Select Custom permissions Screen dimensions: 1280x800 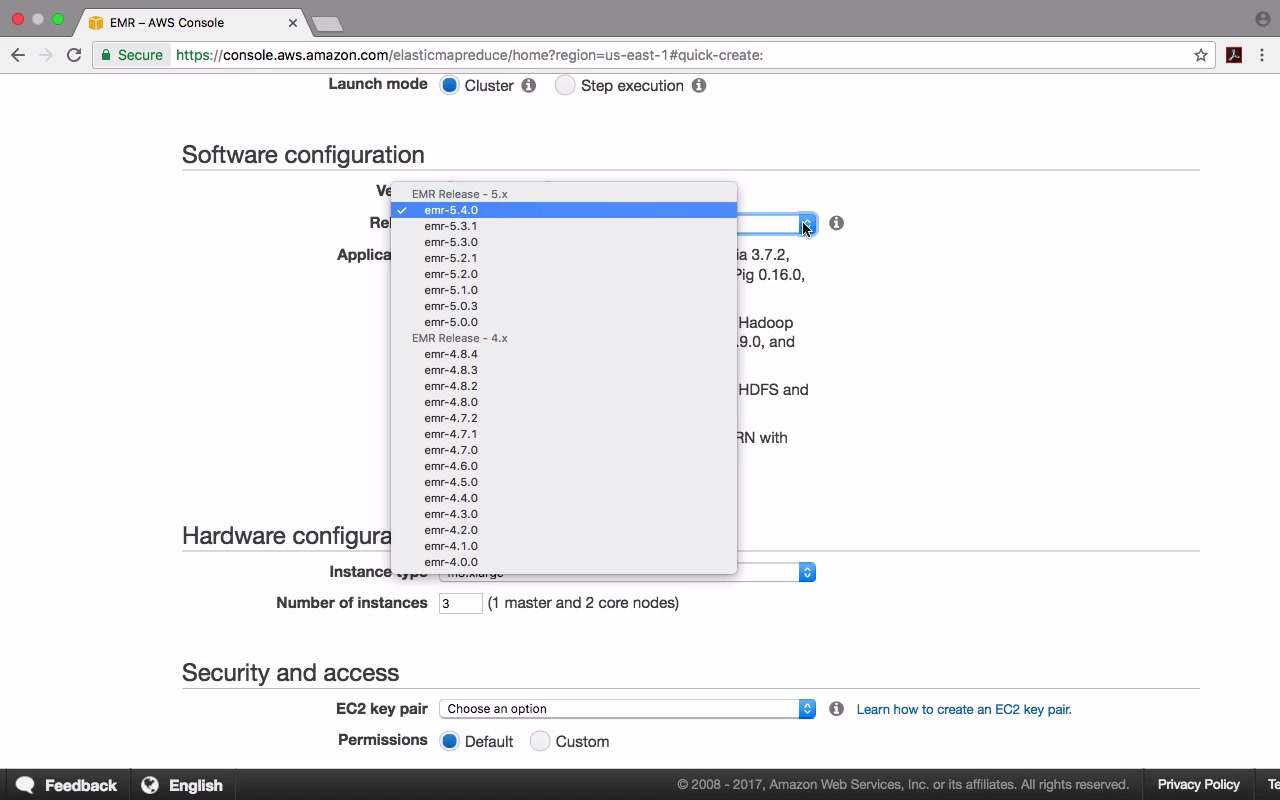point(540,741)
